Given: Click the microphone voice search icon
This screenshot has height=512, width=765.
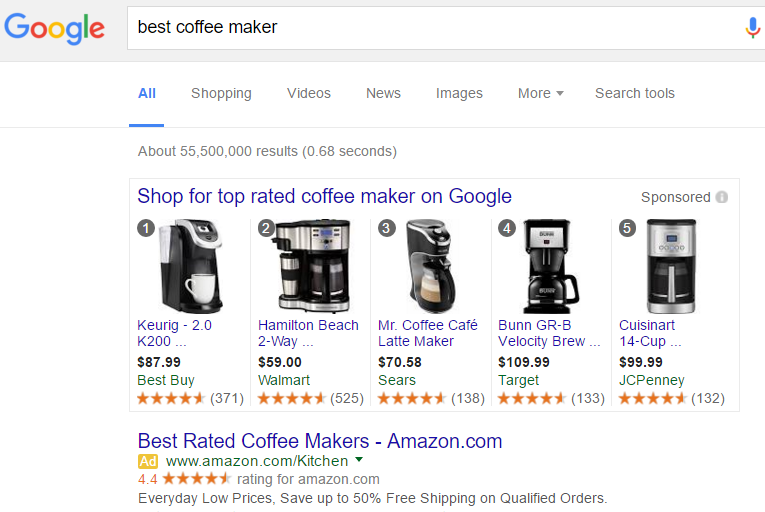Looking at the screenshot, I should point(752,27).
